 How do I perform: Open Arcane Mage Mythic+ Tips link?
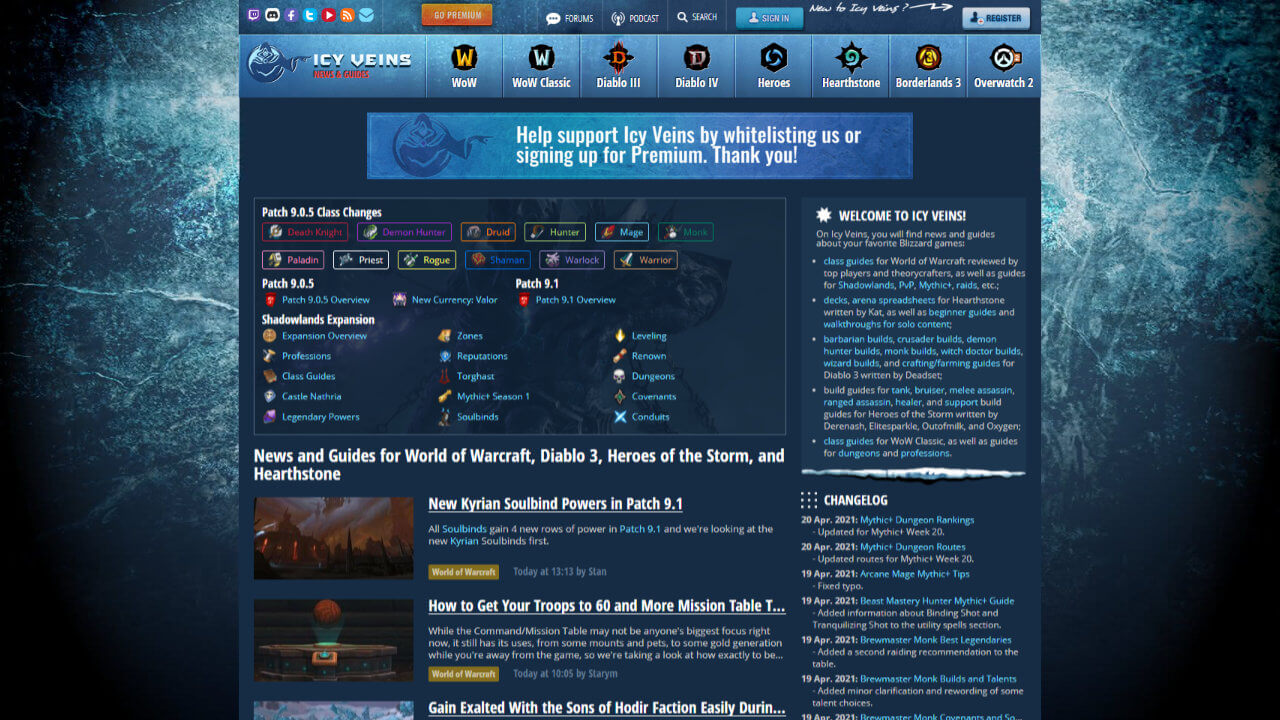915,574
